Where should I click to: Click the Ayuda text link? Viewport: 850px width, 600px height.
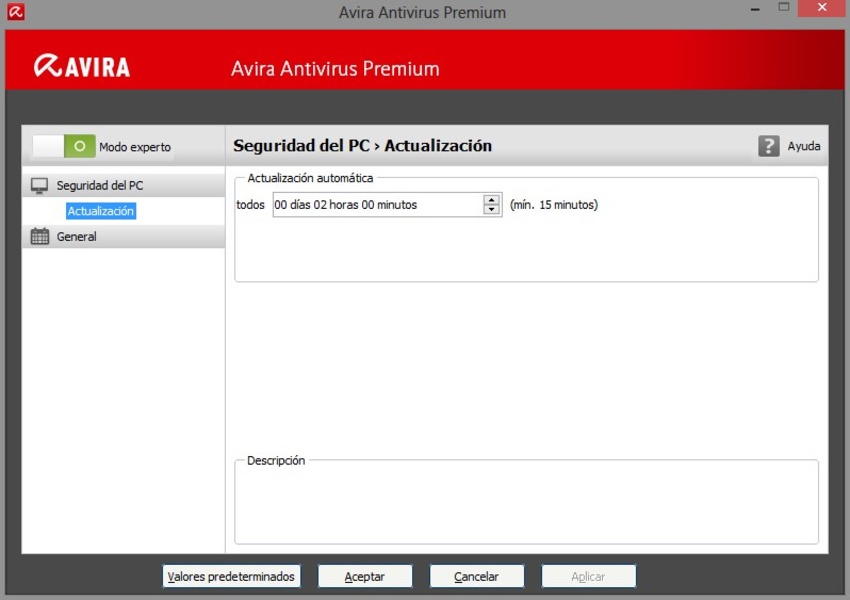point(803,146)
